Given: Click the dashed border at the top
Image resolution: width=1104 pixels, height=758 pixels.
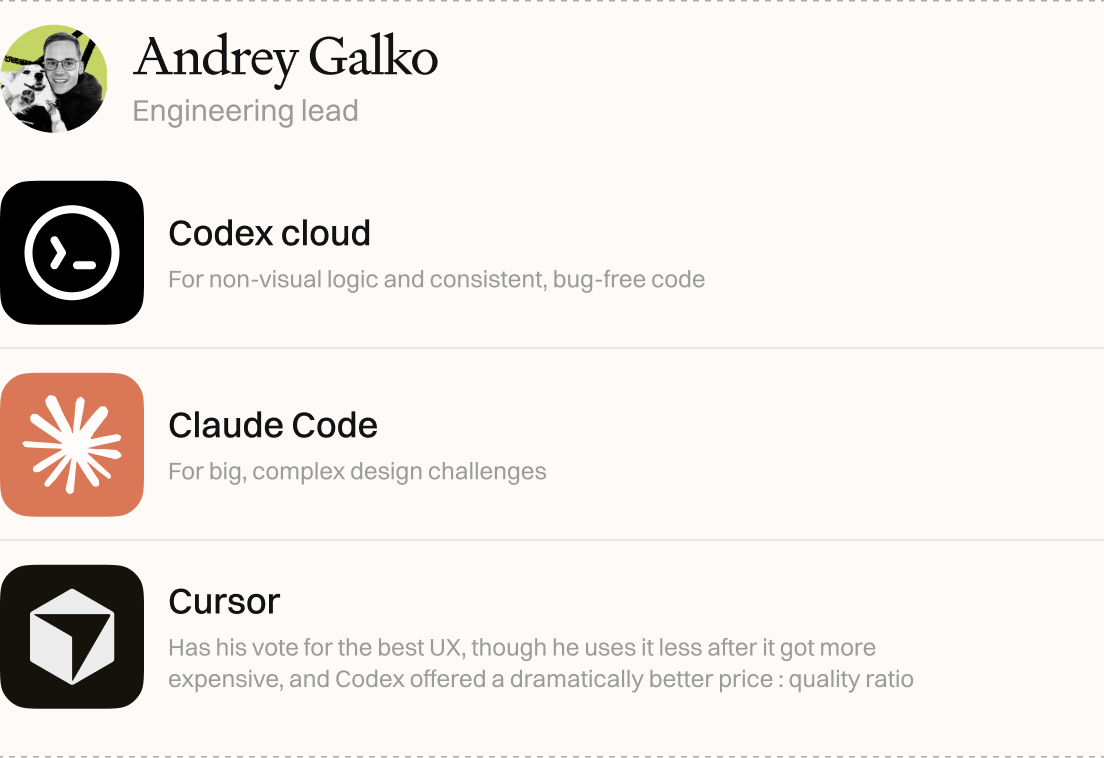Looking at the screenshot, I should pos(552,2).
